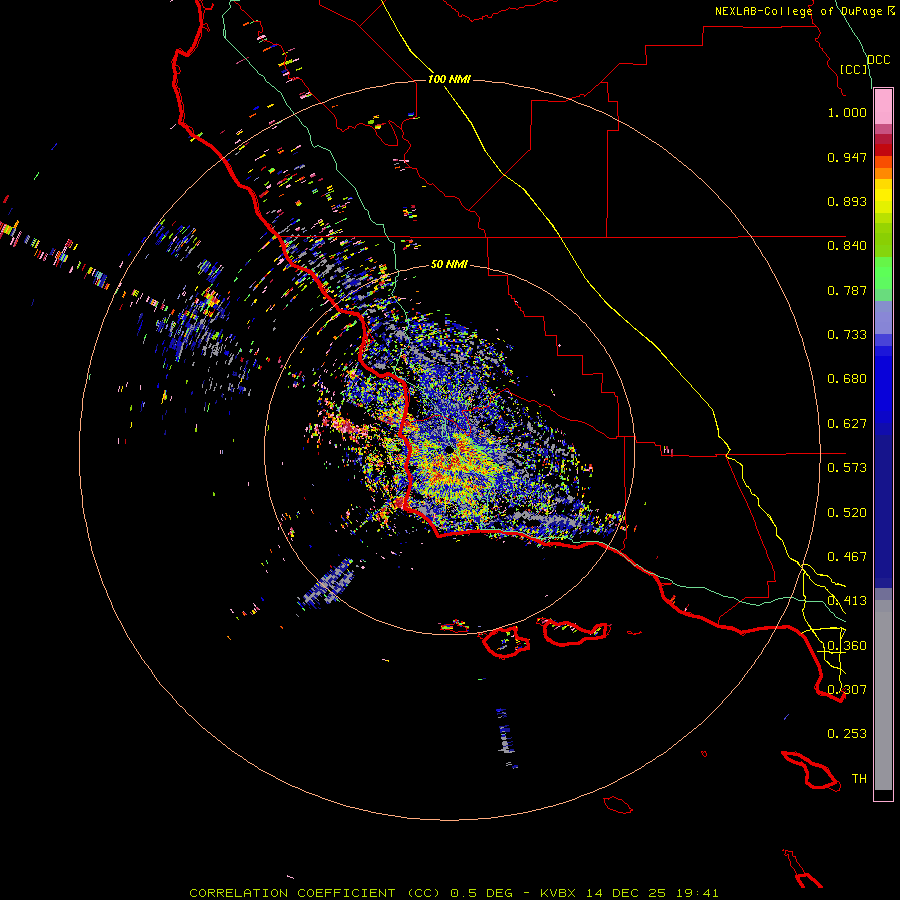Click the 0.787 legend value
Viewport: 900px width, 900px height.
point(847,290)
